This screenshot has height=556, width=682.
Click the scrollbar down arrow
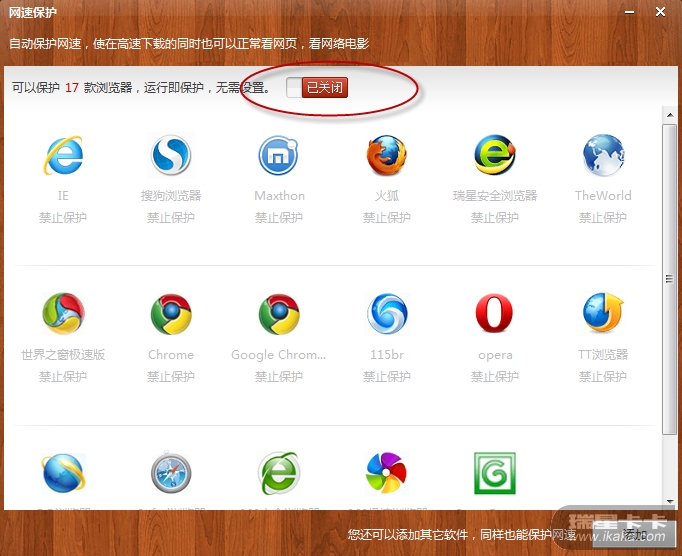tap(670, 501)
